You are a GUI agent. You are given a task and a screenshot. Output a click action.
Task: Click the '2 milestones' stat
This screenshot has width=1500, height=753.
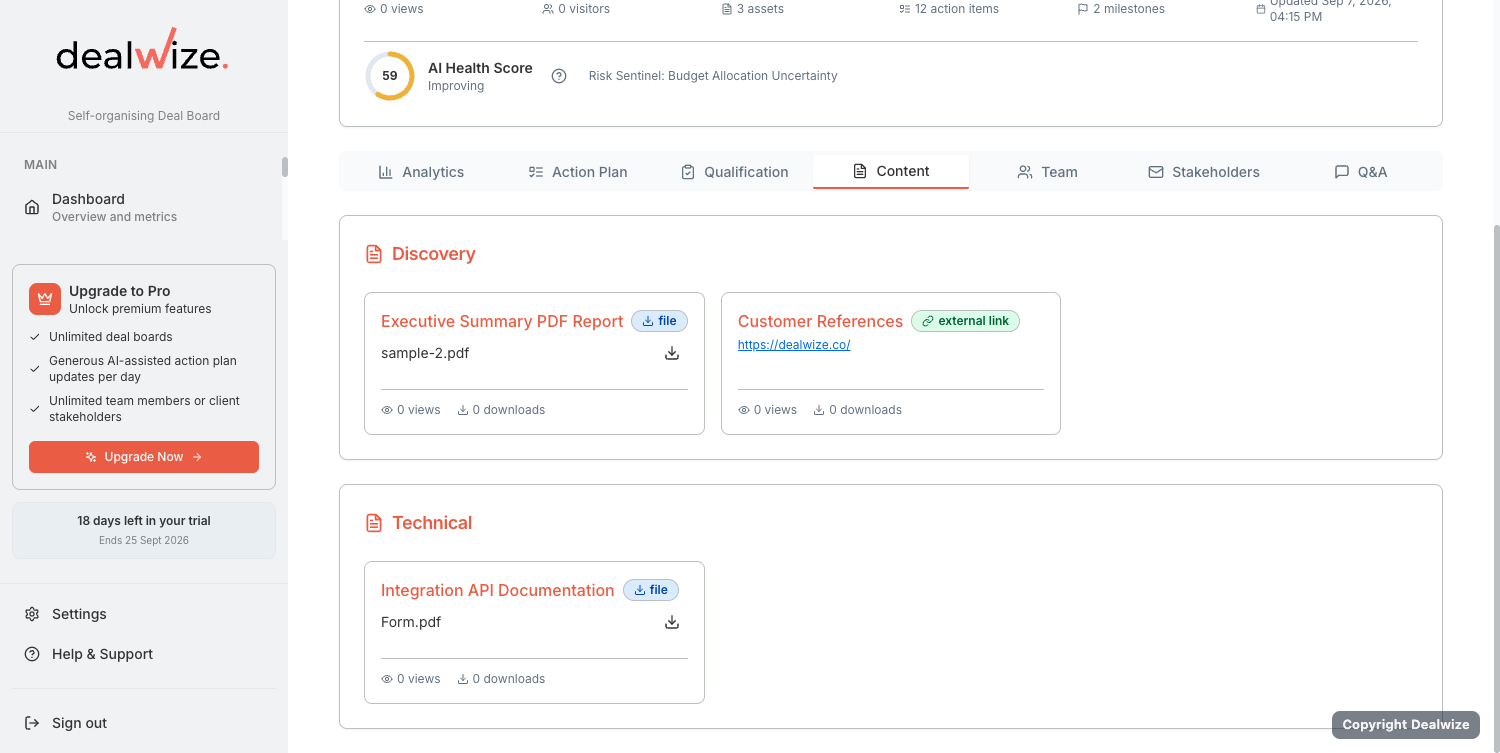point(1121,9)
